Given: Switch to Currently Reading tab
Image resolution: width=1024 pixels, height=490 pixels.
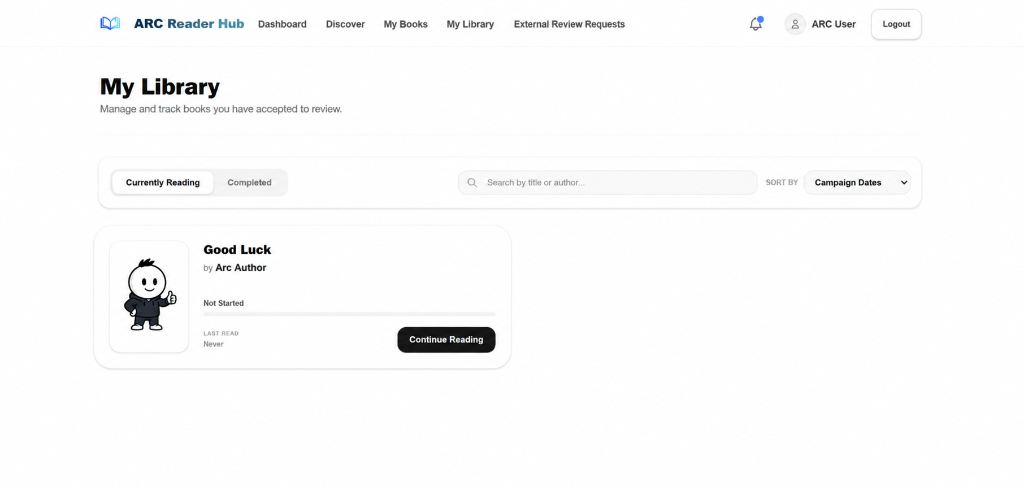Looking at the screenshot, I should click(163, 183).
